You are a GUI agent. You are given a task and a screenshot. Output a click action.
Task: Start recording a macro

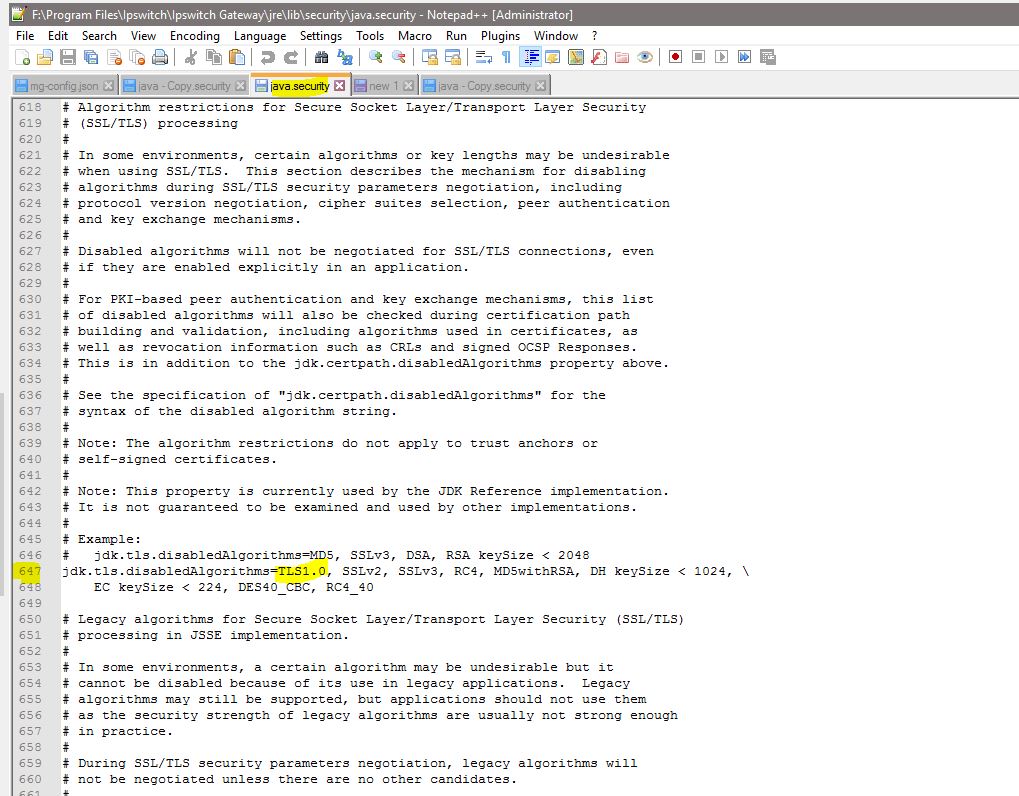pyautogui.click(x=675, y=57)
